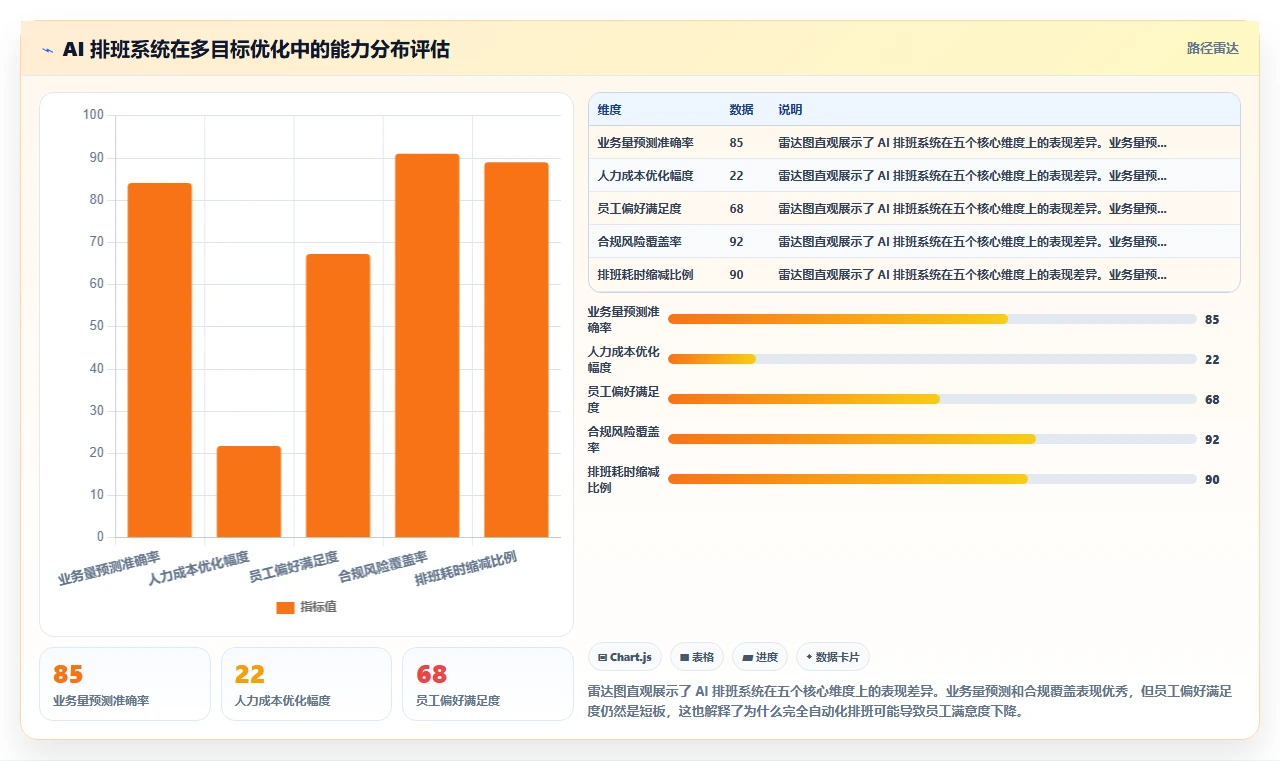The width and height of the screenshot is (1280, 761).
Task: Click the 业务量预测准确率 chart bar
Action: (x=160, y=360)
